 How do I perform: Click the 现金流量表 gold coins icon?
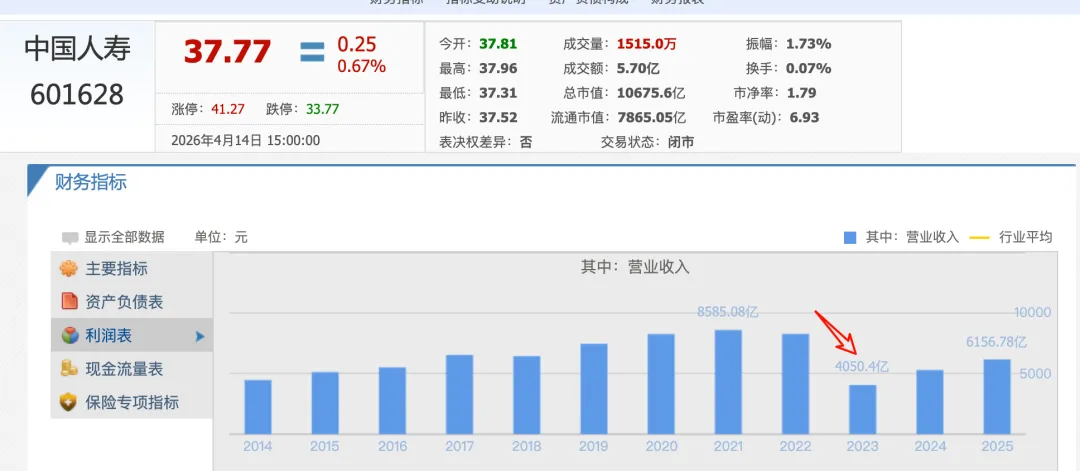tap(69, 368)
